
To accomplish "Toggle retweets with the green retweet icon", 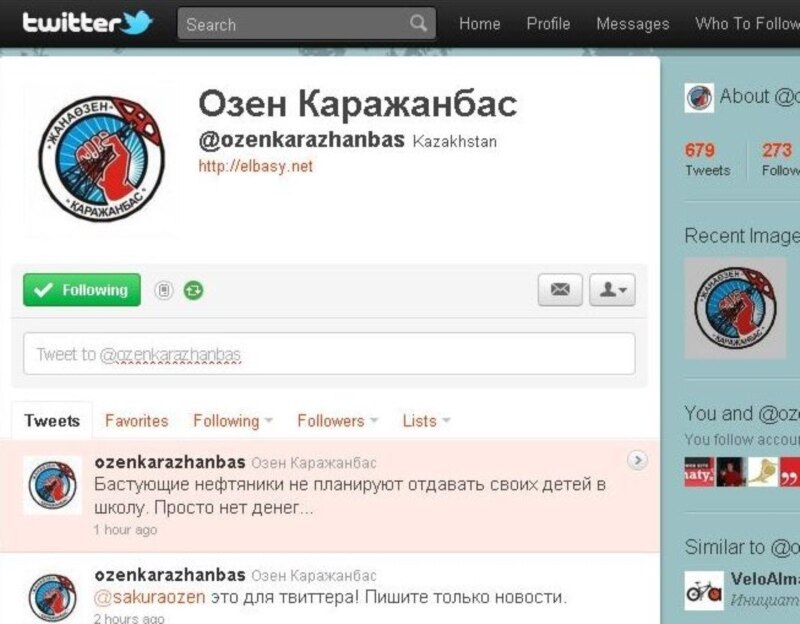I will [x=193, y=290].
